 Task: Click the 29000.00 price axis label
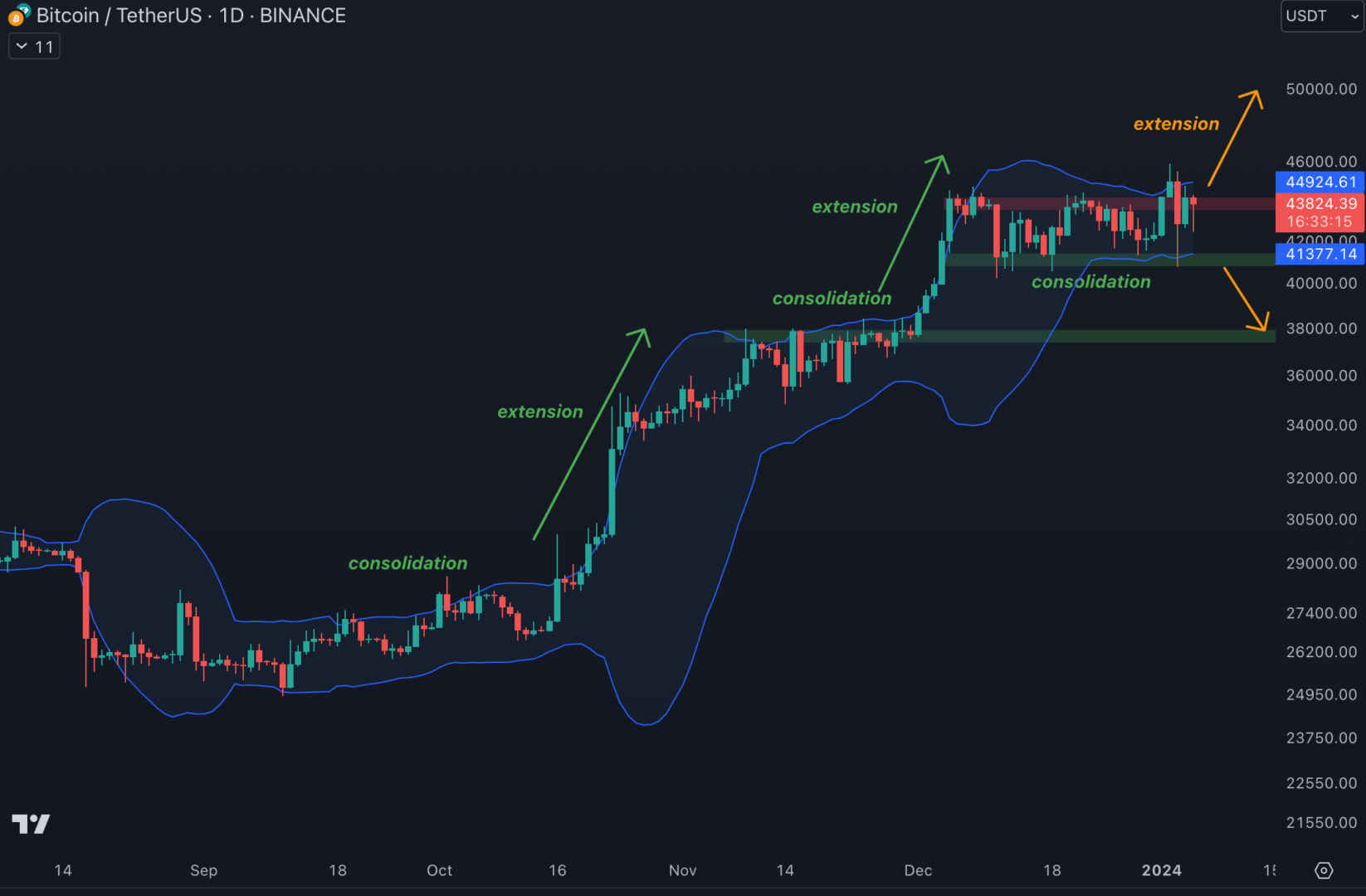(1321, 563)
